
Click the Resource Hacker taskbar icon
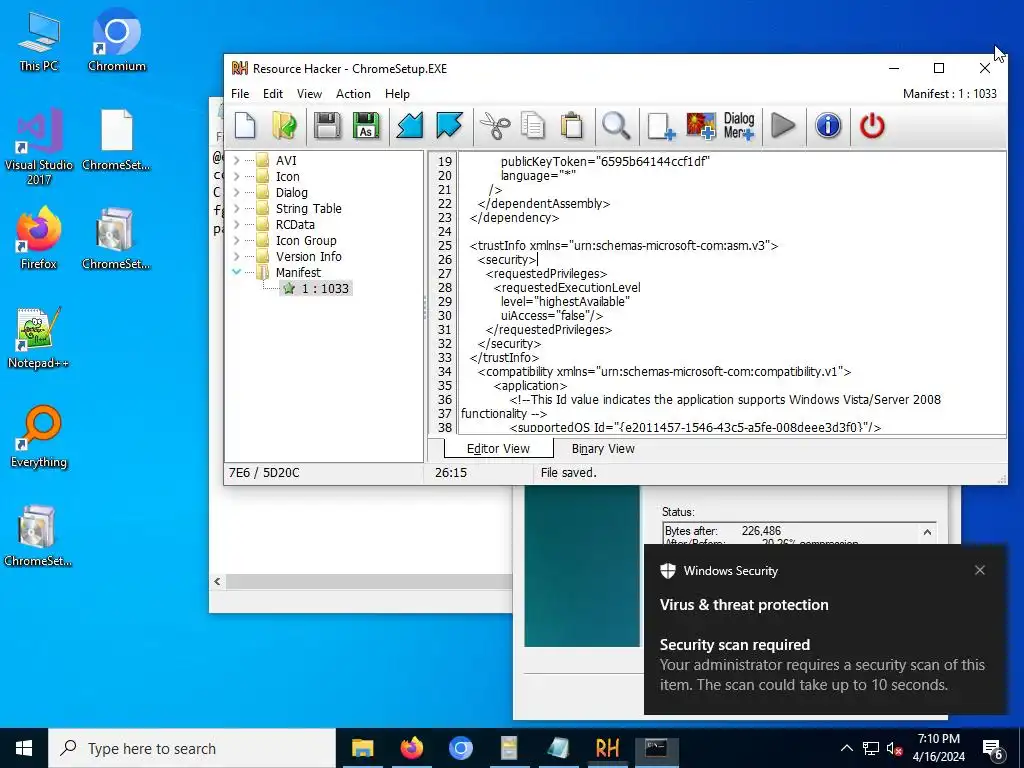pyautogui.click(x=607, y=748)
